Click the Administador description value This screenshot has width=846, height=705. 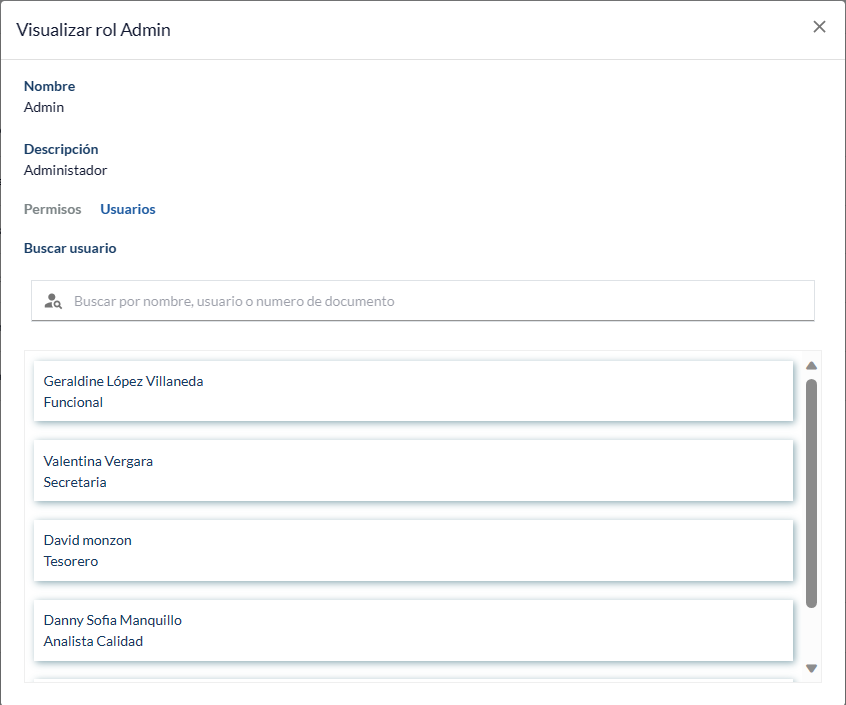tap(65, 170)
